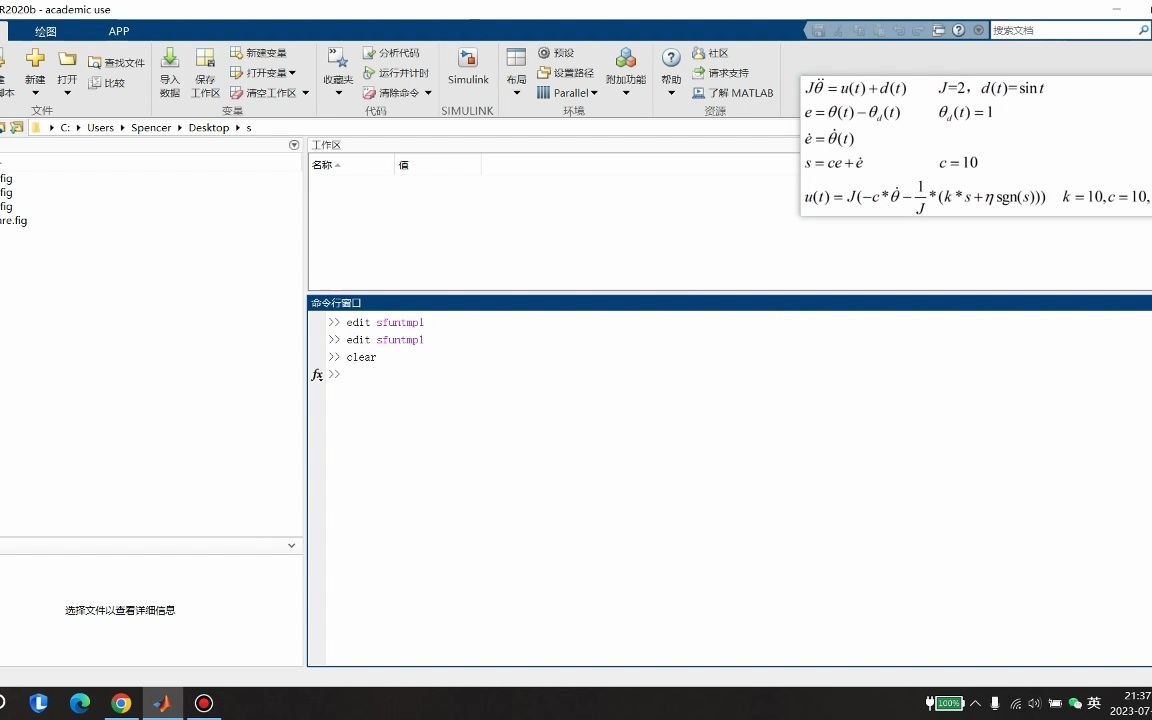
Task: Open Simulink from the toolbar
Action: (x=467, y=67)
